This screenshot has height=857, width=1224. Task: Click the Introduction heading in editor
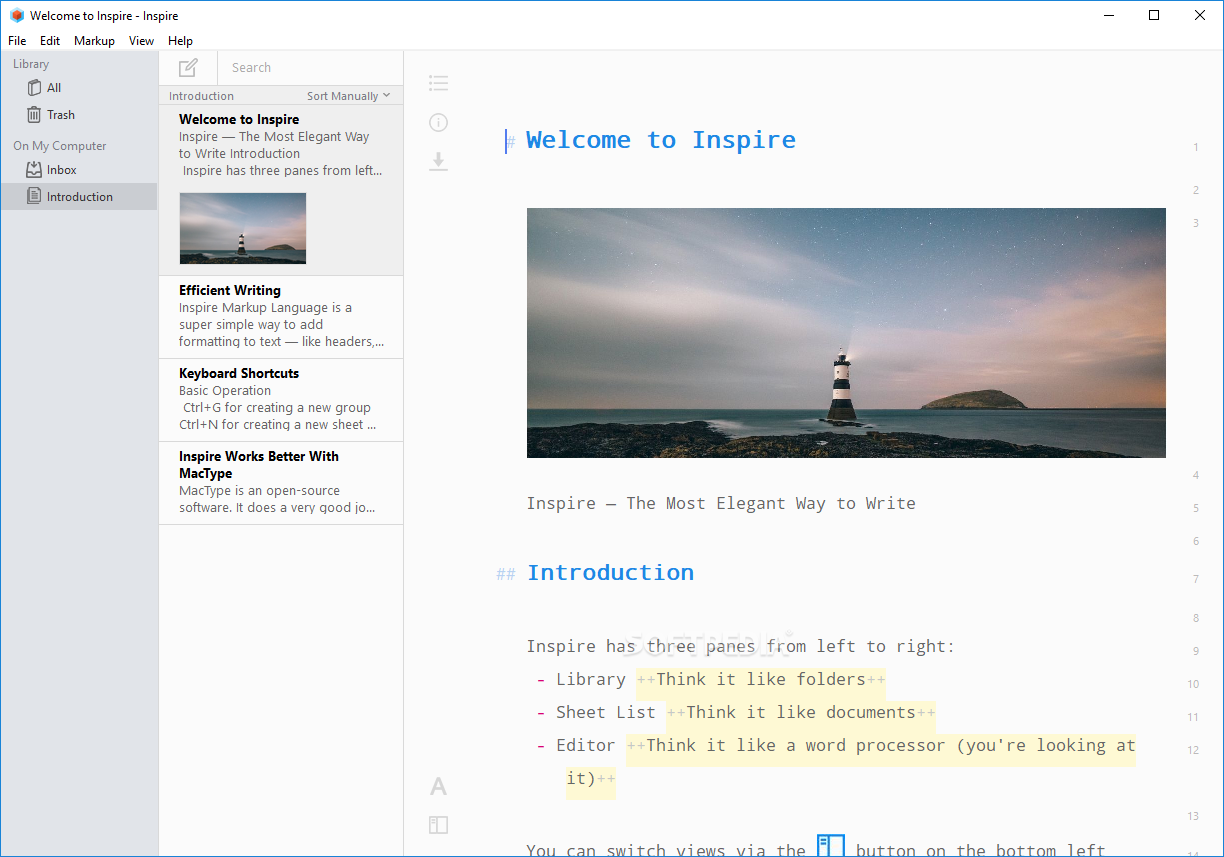point(610,573)
